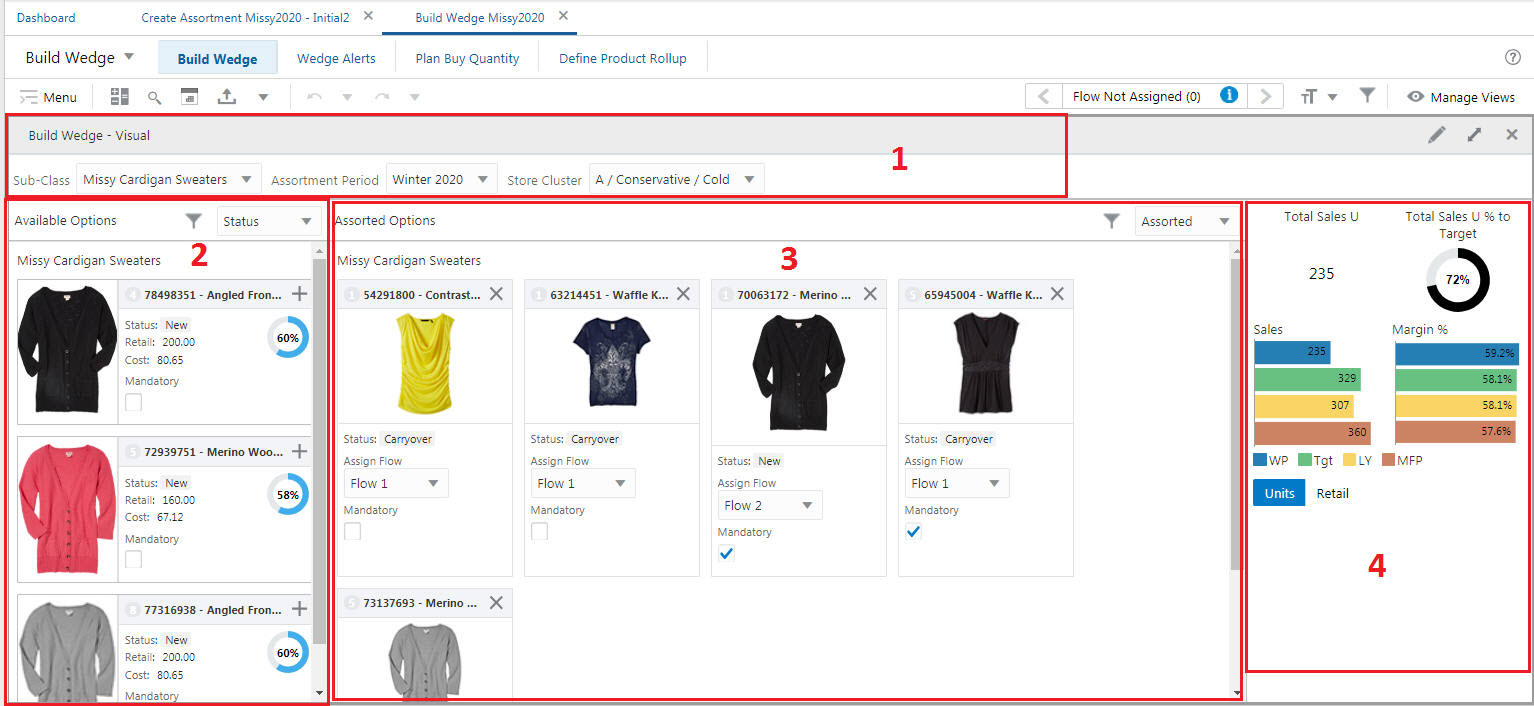The height and width of the screenshot is (706, 1534).
Task: Switch to the Wedge Alerts tab
Action: pyautogui.click(x=336, y=57)
